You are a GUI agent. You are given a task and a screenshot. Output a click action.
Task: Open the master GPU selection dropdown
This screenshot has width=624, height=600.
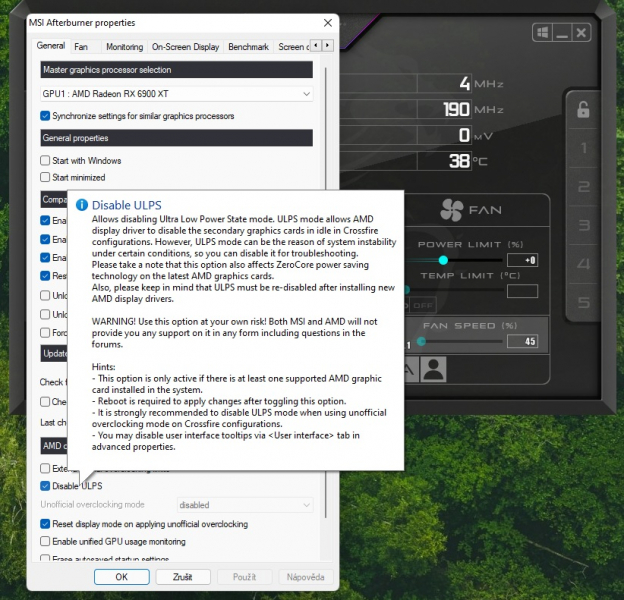coord(176,94)
